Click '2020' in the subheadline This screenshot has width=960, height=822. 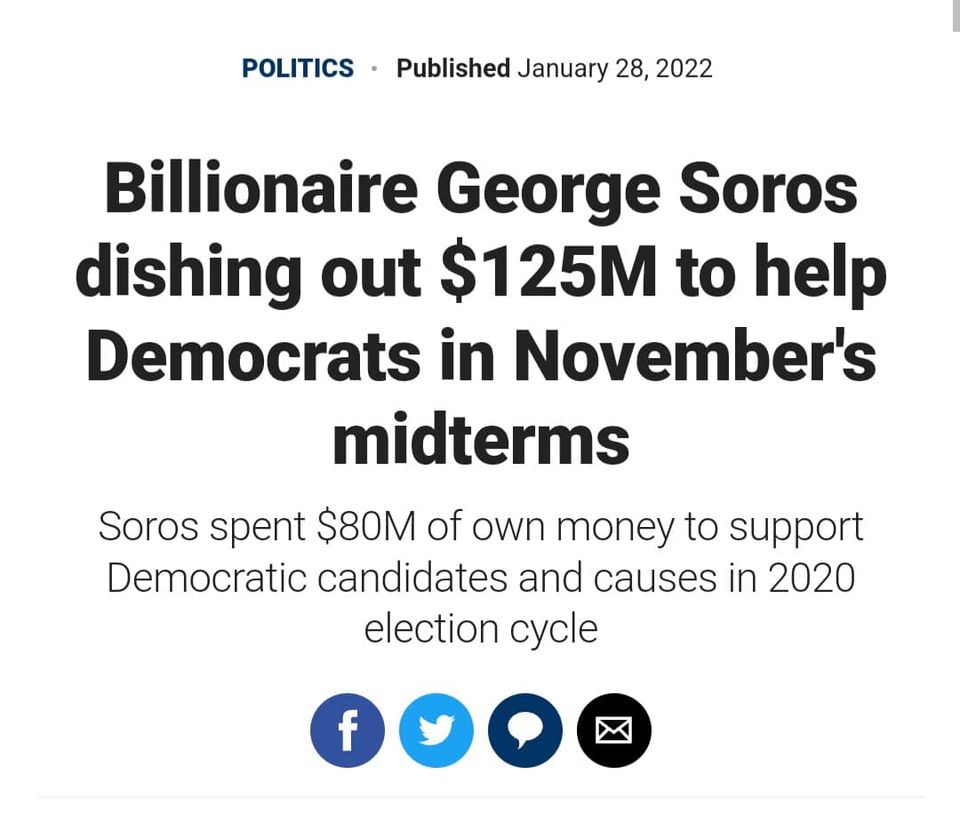[811, 578]
